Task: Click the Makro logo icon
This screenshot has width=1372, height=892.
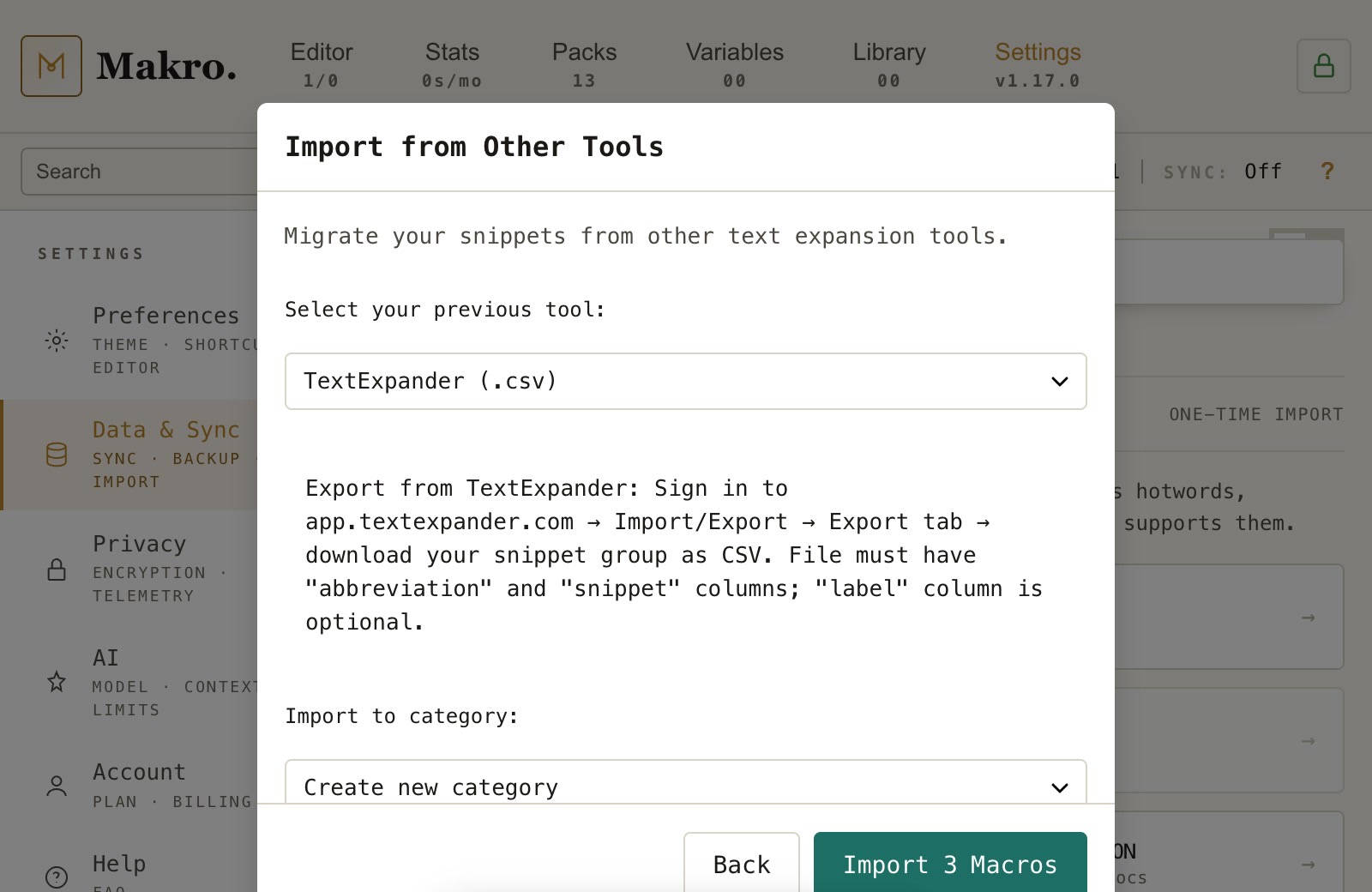Action: click(51, 66)
